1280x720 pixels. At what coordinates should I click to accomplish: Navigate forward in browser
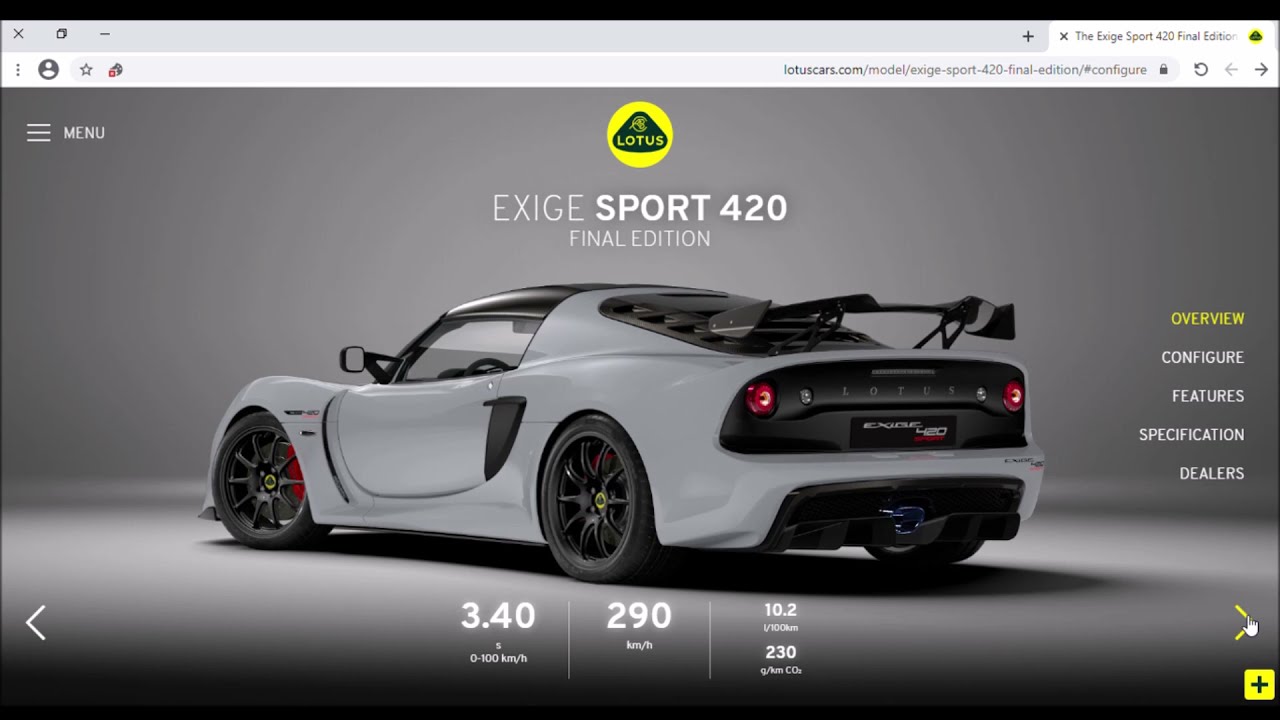1261,70
